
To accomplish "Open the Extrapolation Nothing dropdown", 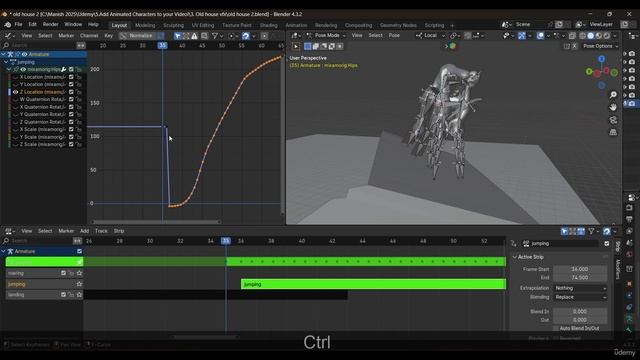I will tap(580, 288).
